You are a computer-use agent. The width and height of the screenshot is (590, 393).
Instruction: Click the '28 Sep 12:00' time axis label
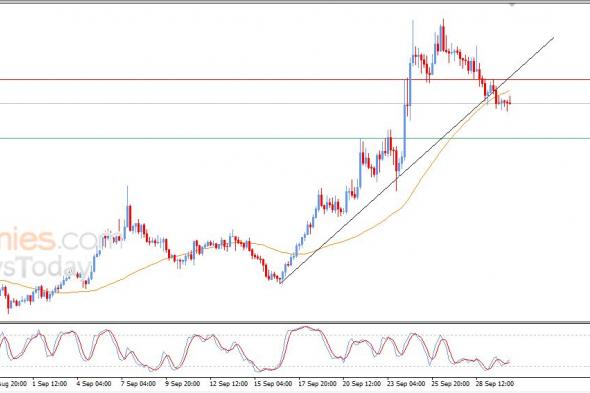point(495,384)
